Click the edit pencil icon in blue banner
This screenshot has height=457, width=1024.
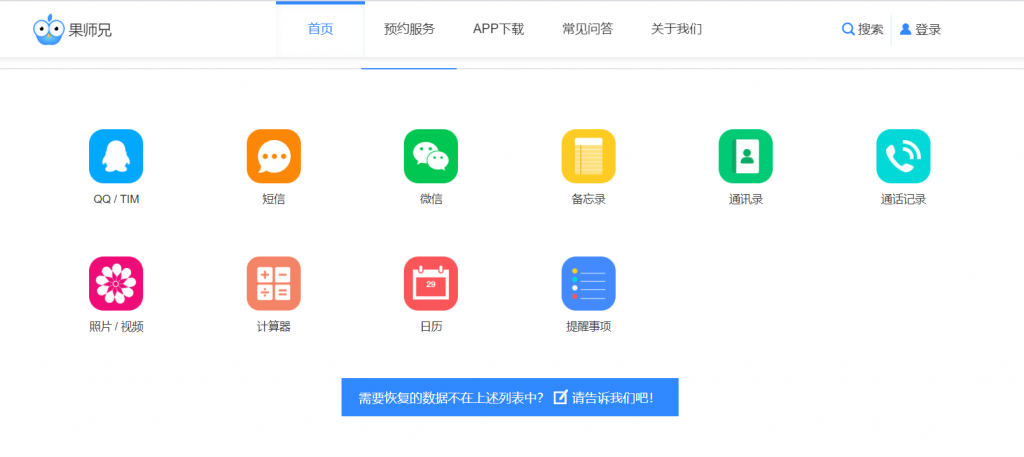(560, 397)
